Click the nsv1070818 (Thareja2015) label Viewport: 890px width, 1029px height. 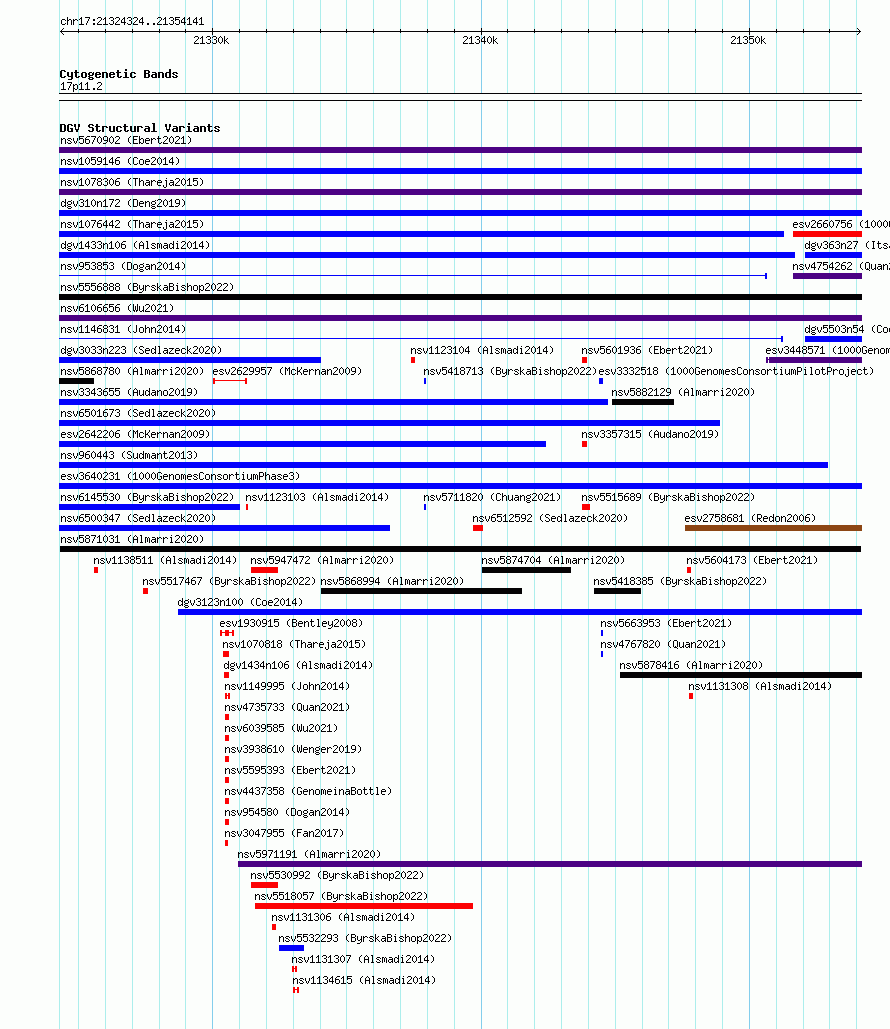click(294, 644)
